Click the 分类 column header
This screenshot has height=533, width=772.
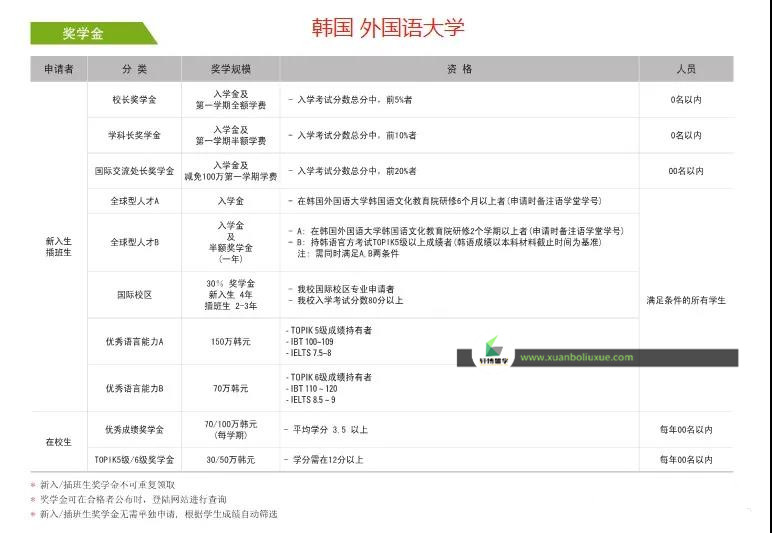coord(134,69)
